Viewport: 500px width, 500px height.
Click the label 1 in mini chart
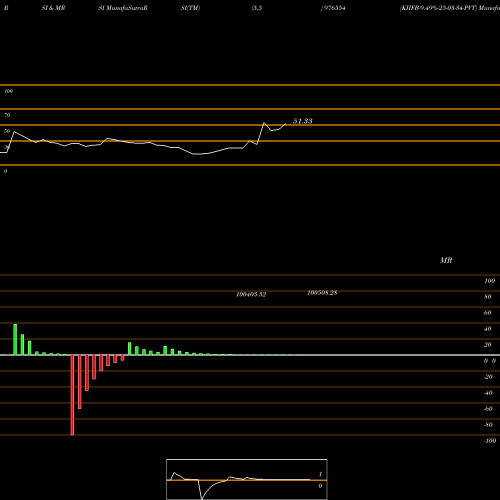(320, 474)
